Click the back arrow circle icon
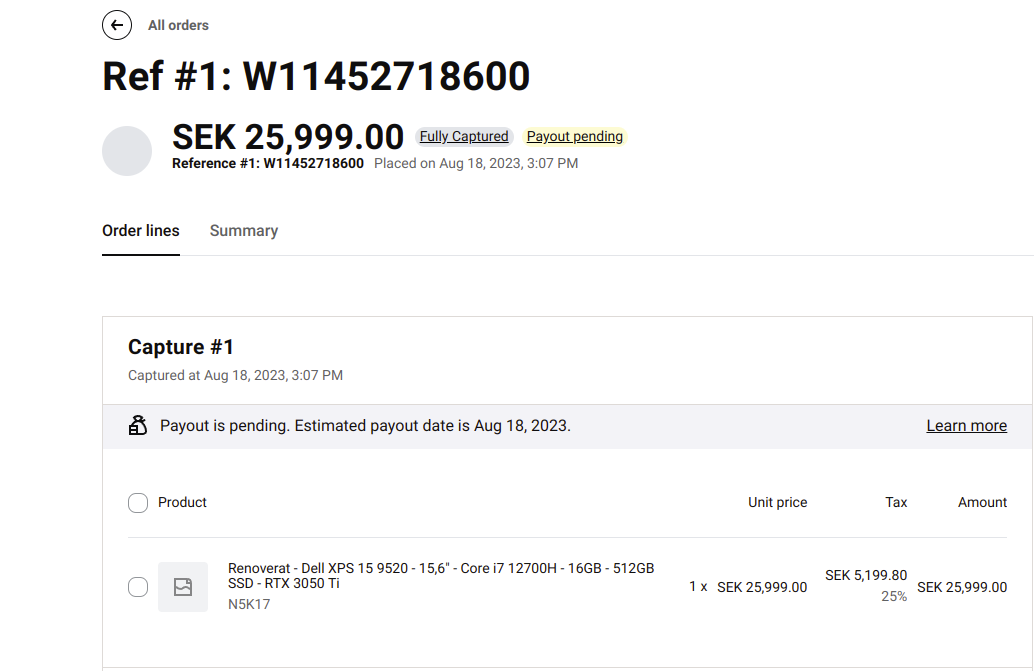The image size is (1034, 671). [117, 25]
